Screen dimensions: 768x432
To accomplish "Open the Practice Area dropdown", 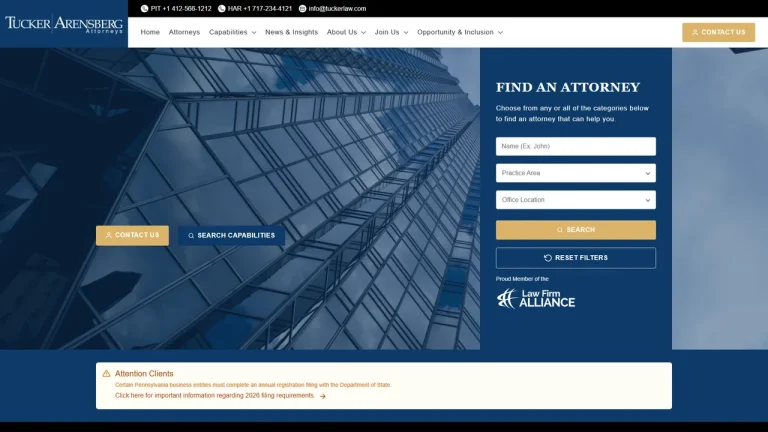I will 576,173.
